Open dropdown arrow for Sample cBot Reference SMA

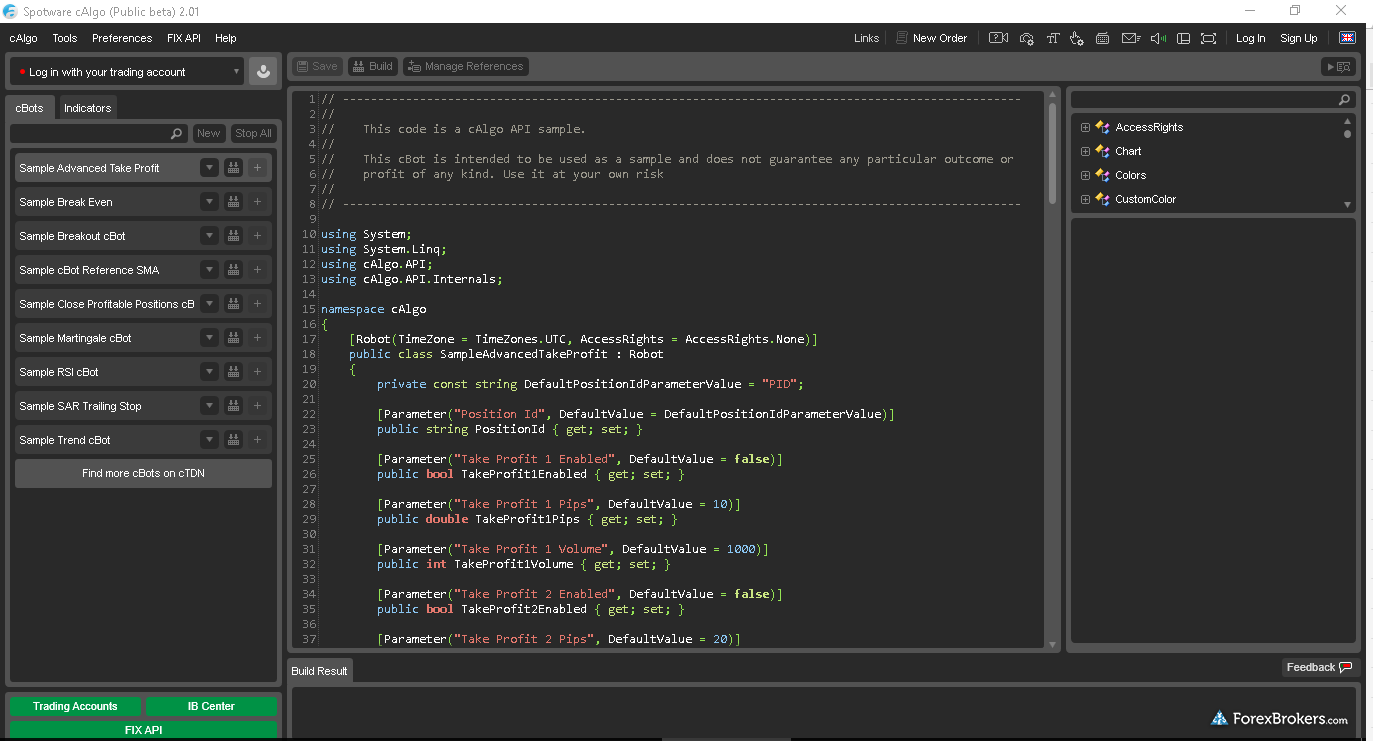tap(209, 270)
